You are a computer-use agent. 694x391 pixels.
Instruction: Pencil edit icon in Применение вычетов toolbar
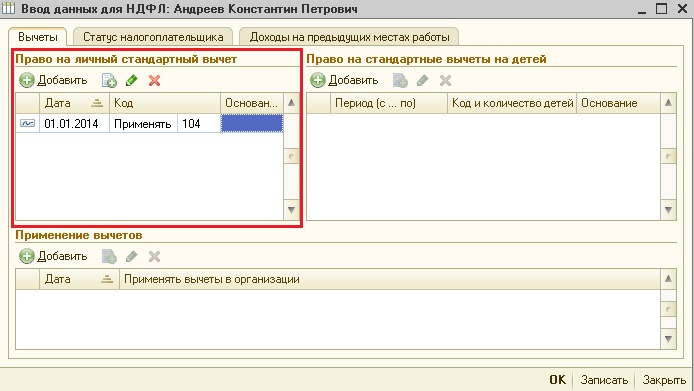click(131, 256)
